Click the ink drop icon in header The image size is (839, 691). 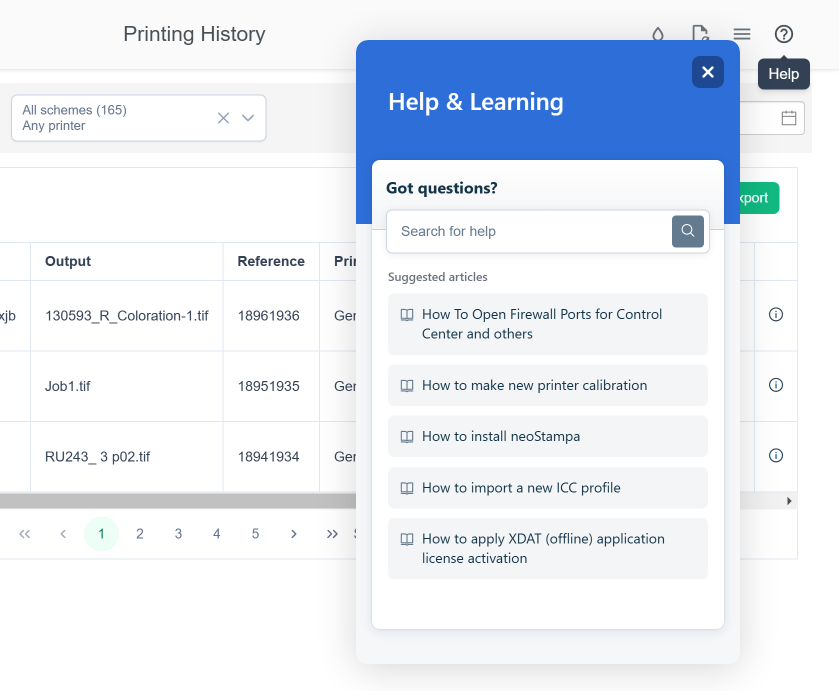[x=658, y=34]
